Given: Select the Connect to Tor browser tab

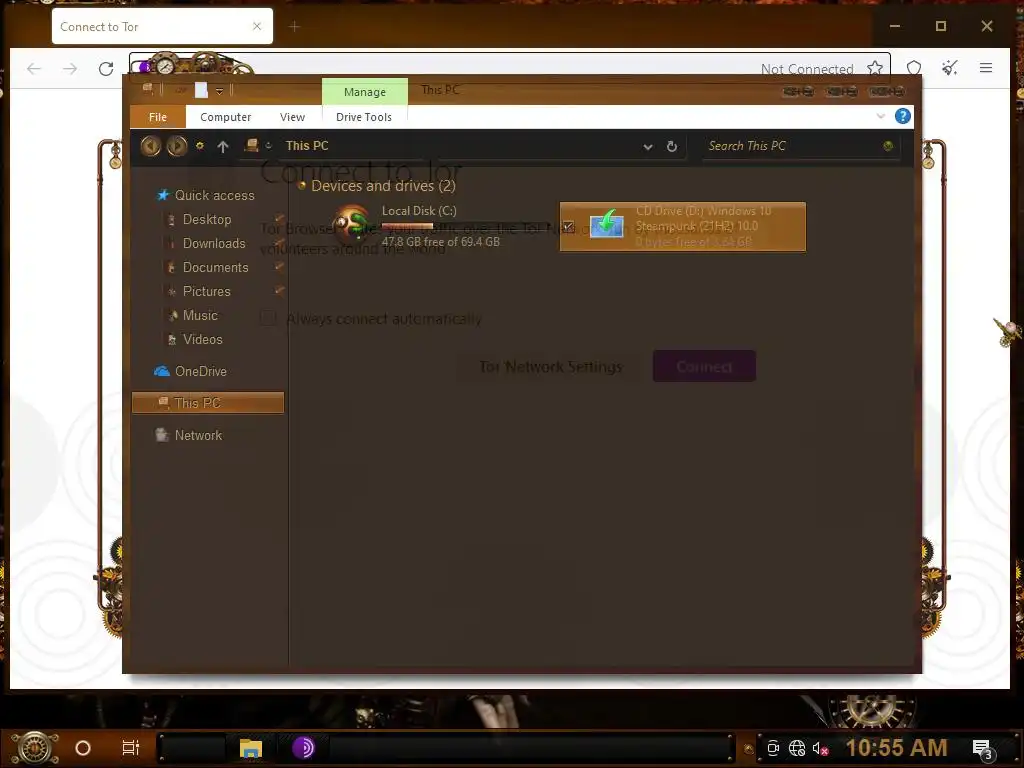Looking at the screenshot, I should point(162,26).
